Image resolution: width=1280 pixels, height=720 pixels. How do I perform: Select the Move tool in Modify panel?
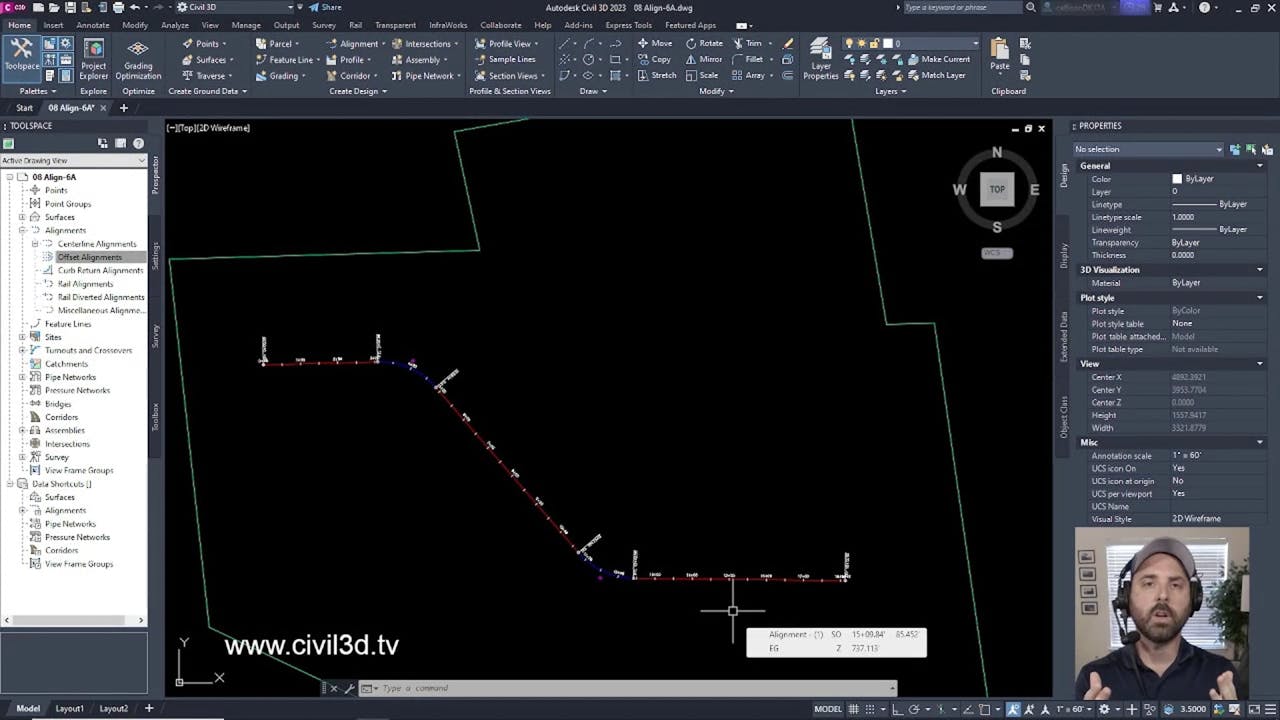(657, 43)
